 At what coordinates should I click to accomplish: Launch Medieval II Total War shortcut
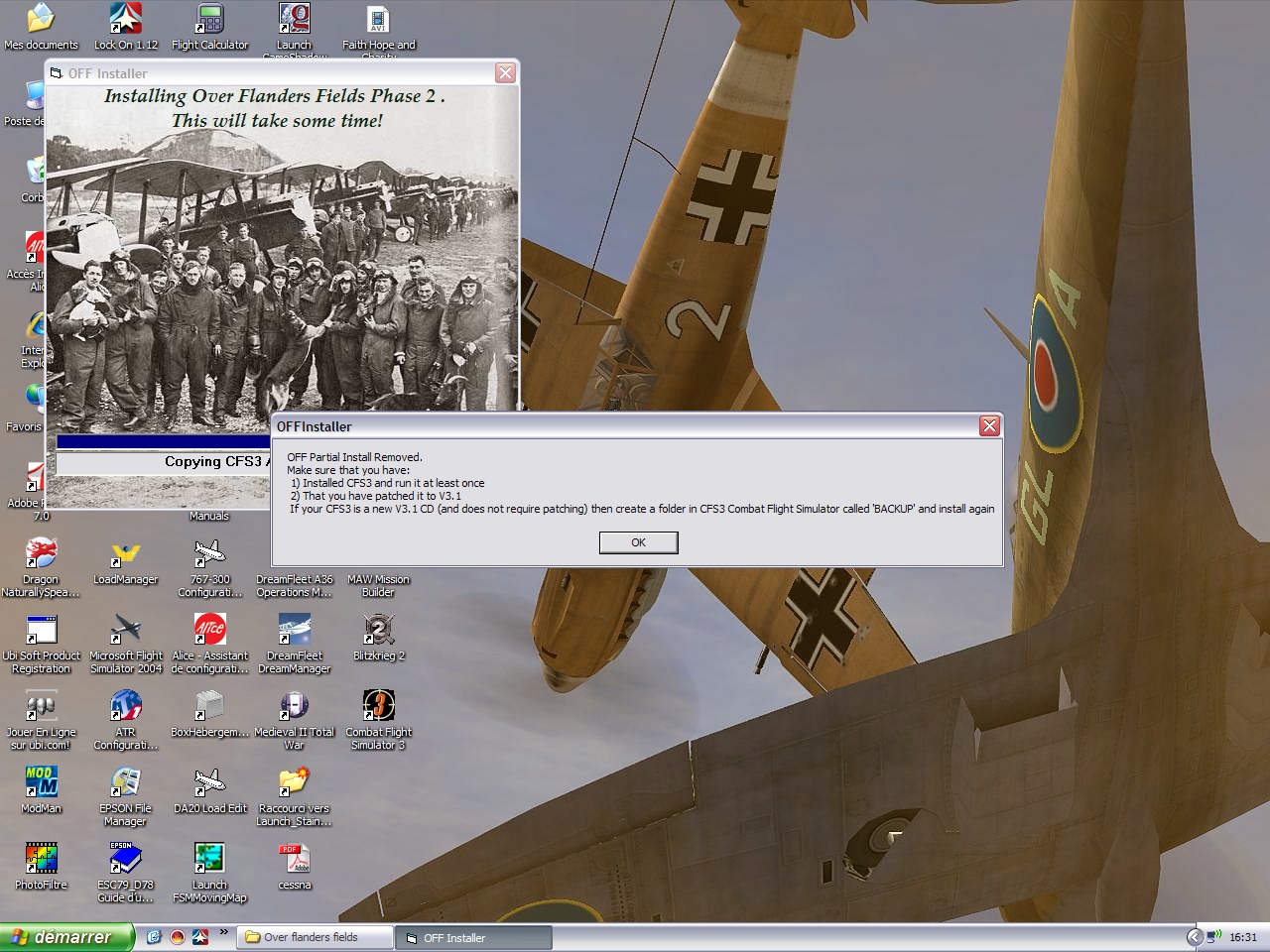[x=294, y=706]
